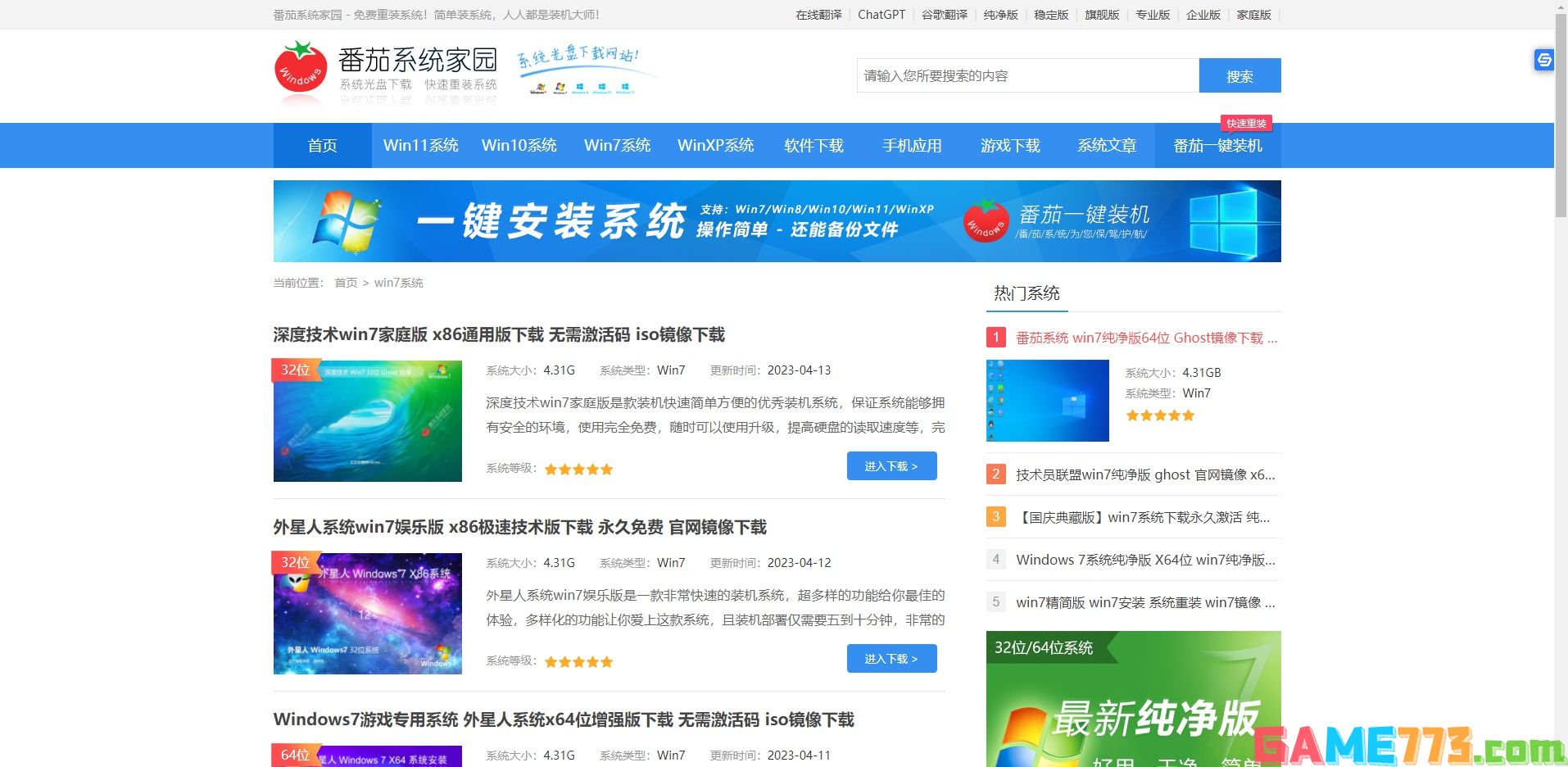
Task: Open the 家庭版 top link
Action: pyautogui.click(x=1254, y=15)
